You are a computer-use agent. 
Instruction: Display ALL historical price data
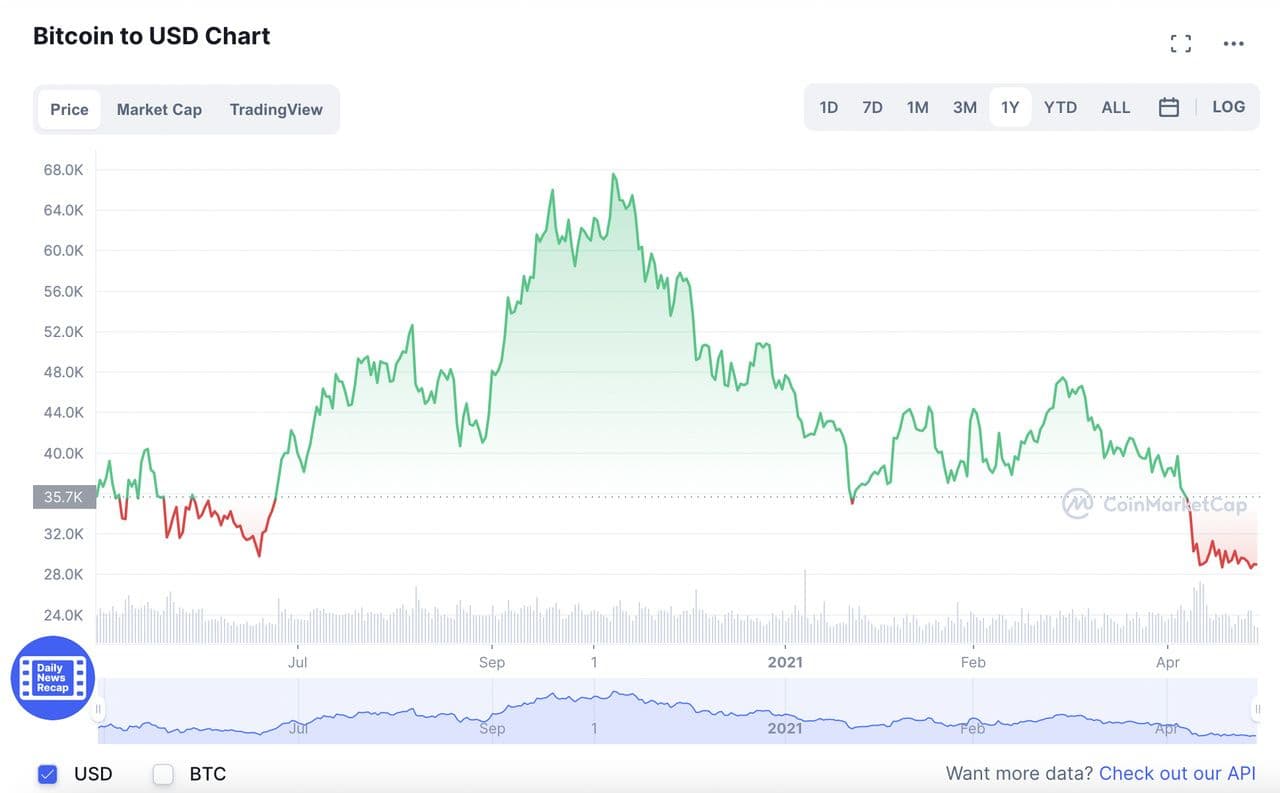1115,107
